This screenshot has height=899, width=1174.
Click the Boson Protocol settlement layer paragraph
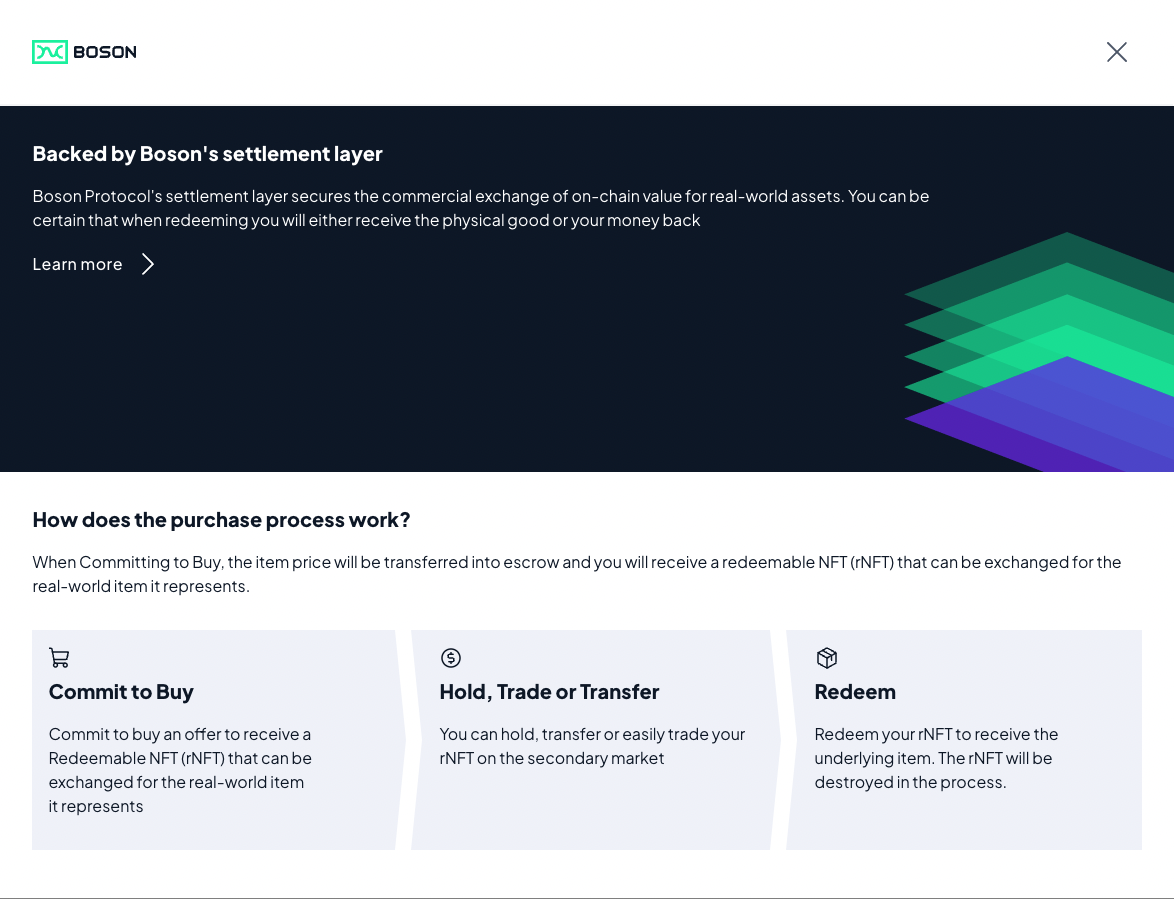click(x=480, y=208)
